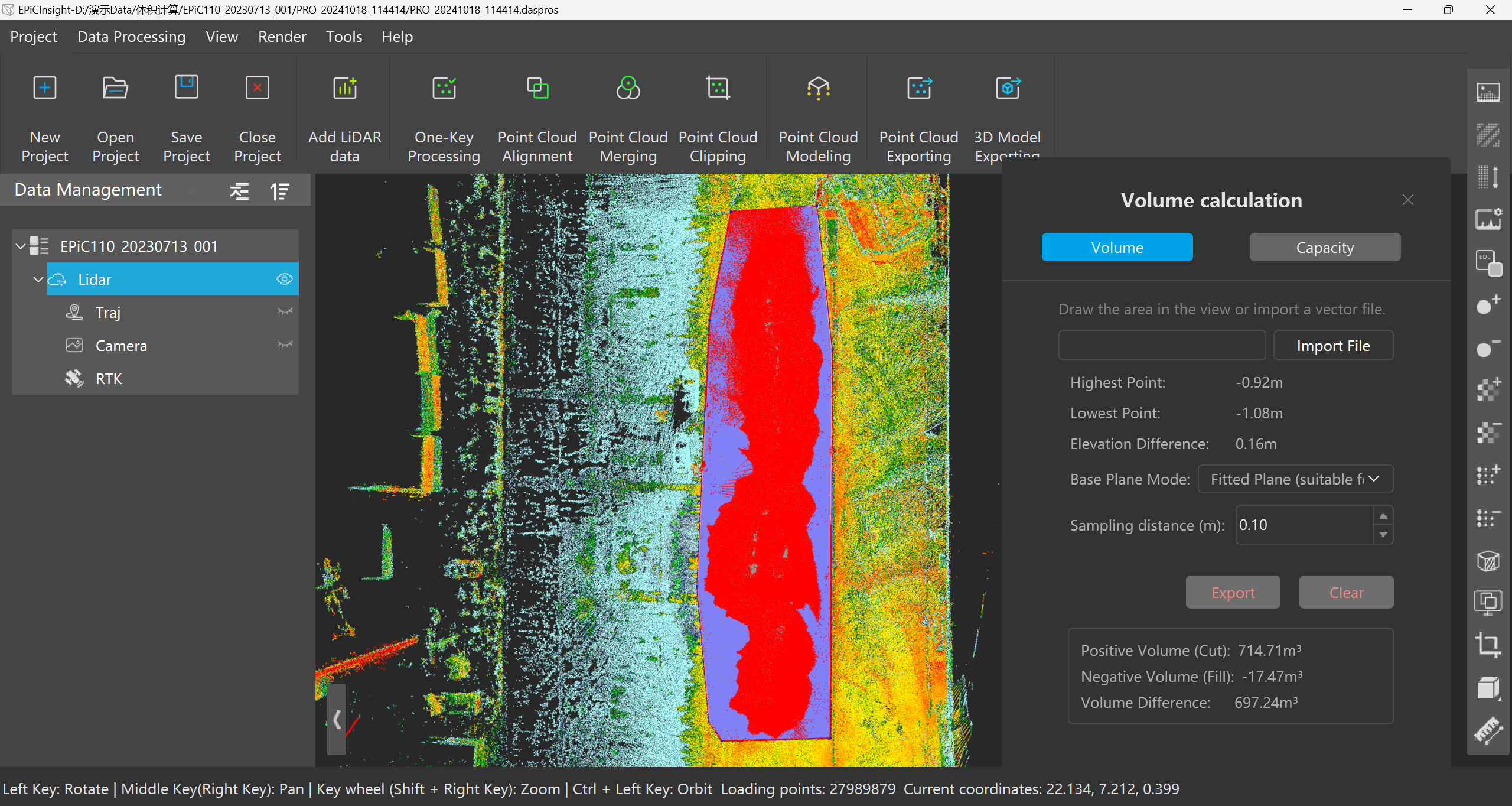Open the Base Plane Mode dropdown
Screen dimensions: 1512x806
pyautogui.click(x=1295, y=479)
